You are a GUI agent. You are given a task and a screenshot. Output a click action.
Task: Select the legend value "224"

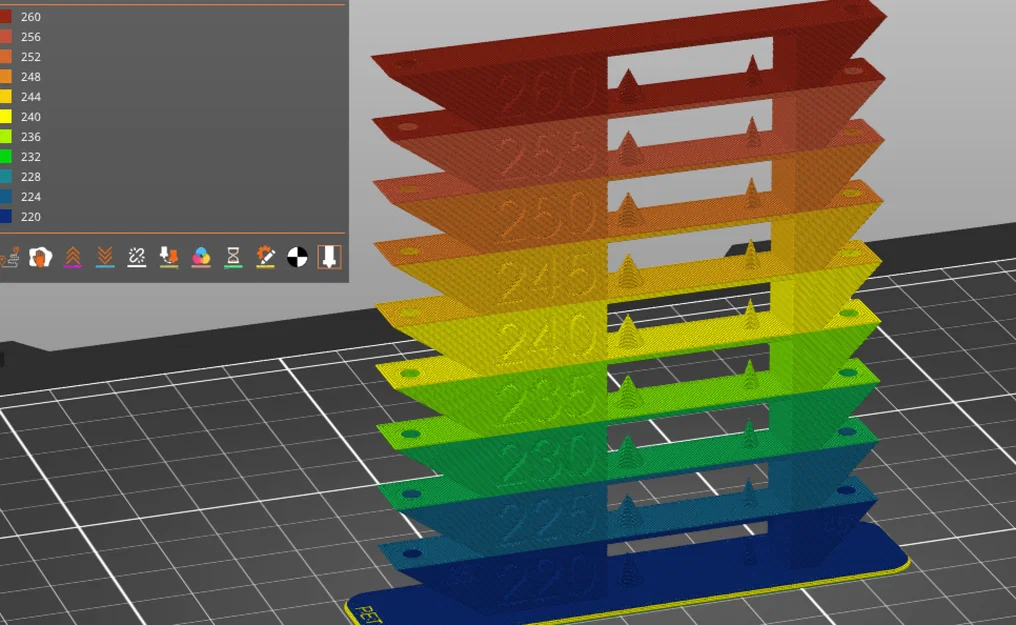(x=30, y=197)
